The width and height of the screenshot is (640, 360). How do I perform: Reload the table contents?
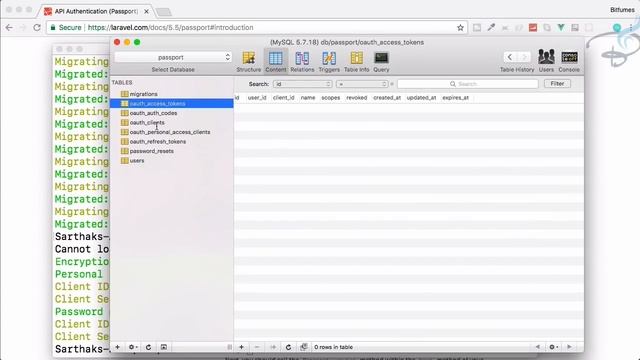click(288, 347)
